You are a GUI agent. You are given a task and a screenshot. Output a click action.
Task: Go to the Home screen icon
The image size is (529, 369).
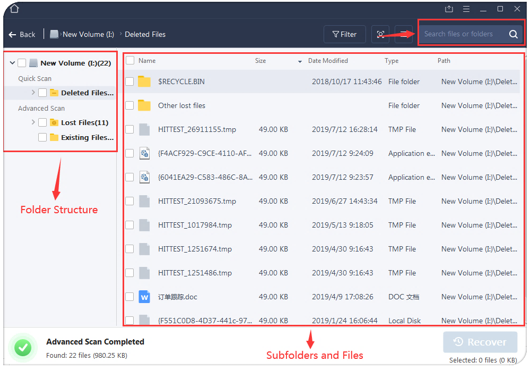click(x=14, y=8)
